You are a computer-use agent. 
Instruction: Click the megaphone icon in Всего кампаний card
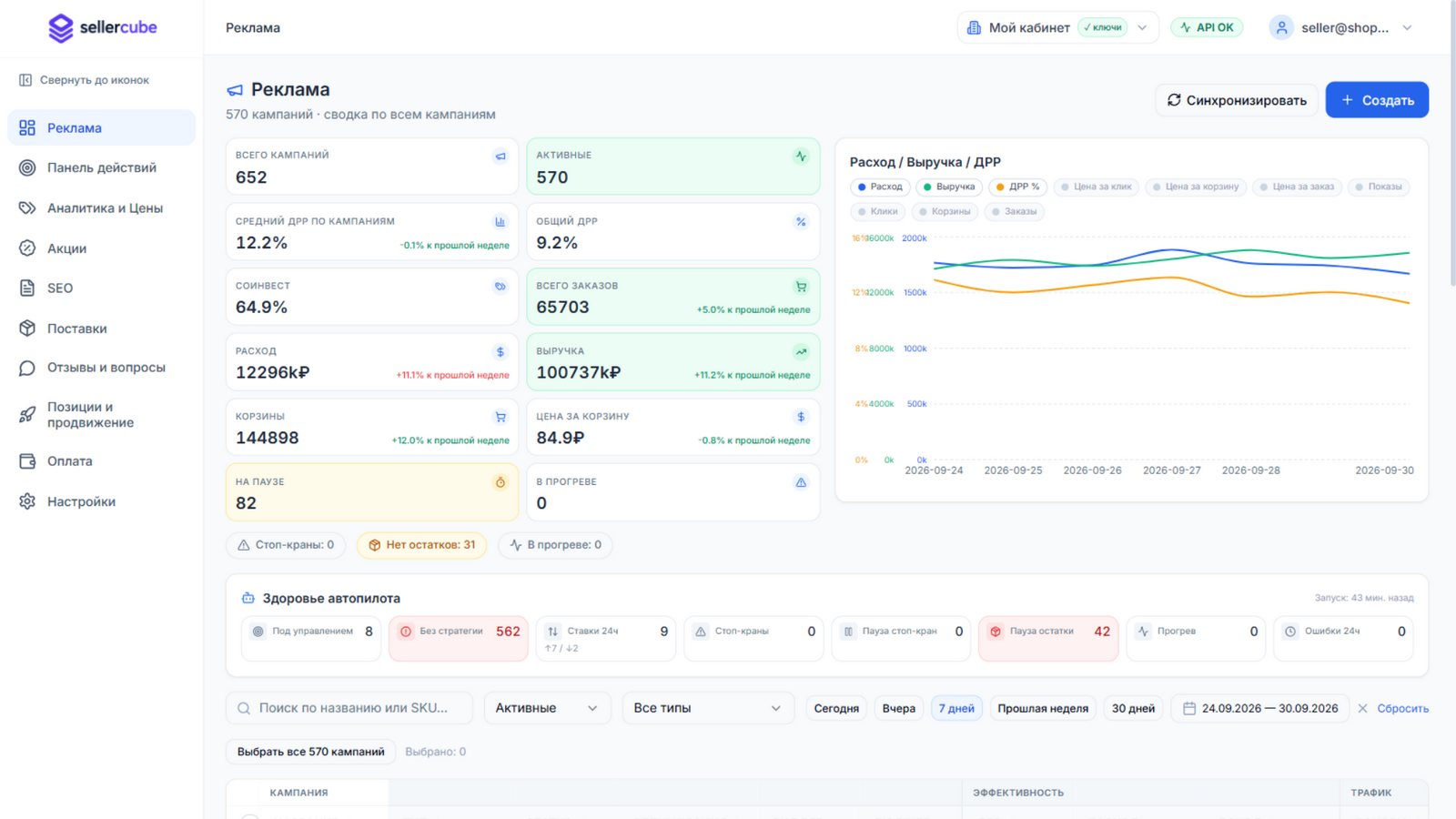pos(500,157)
